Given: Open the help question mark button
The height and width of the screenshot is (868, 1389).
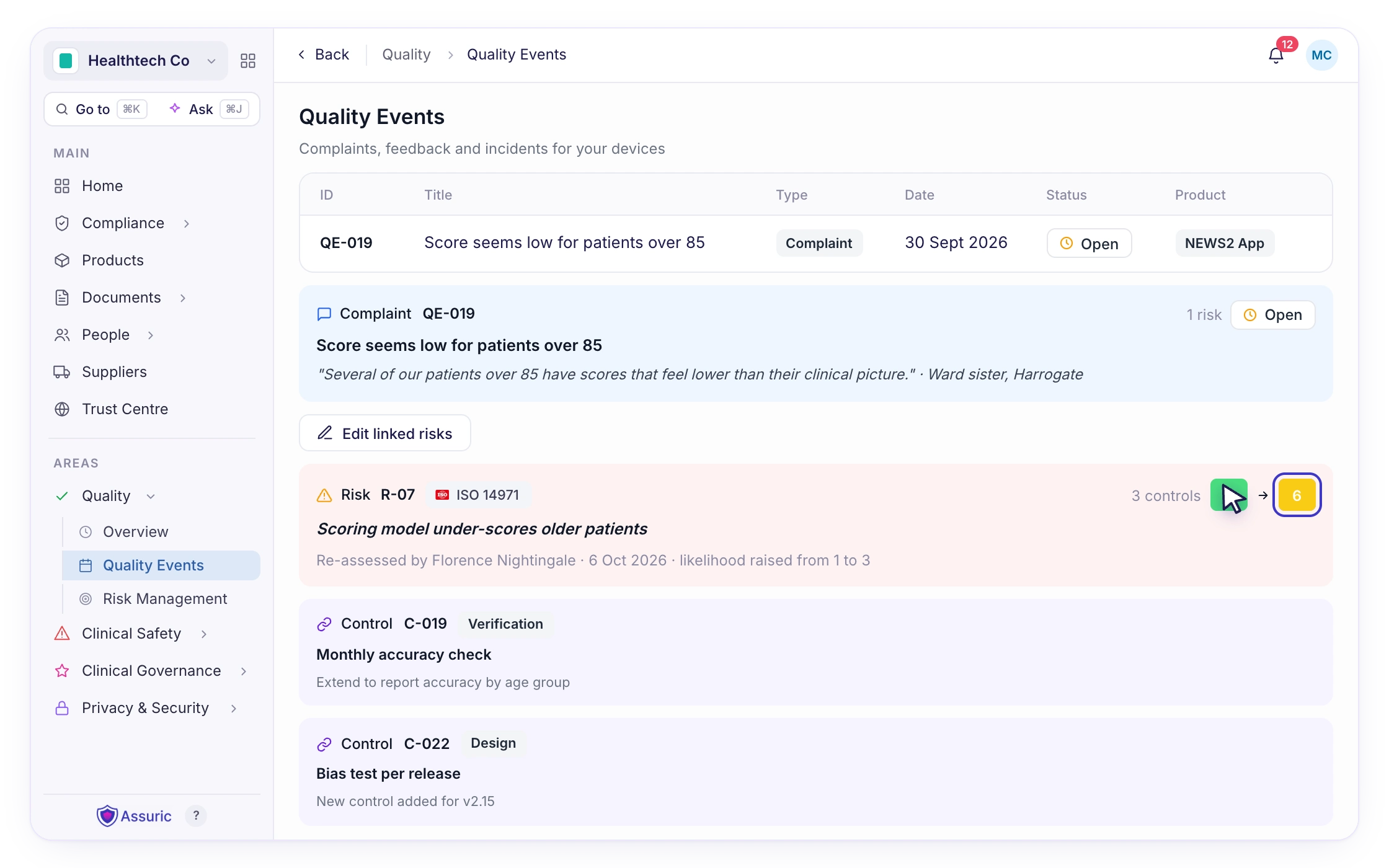Looking at the screenshot, I should click(196, 816).
